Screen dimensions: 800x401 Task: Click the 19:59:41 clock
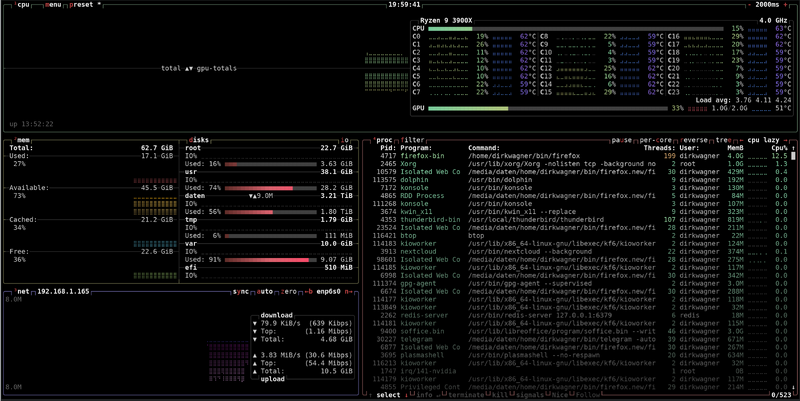coord(404,5)
